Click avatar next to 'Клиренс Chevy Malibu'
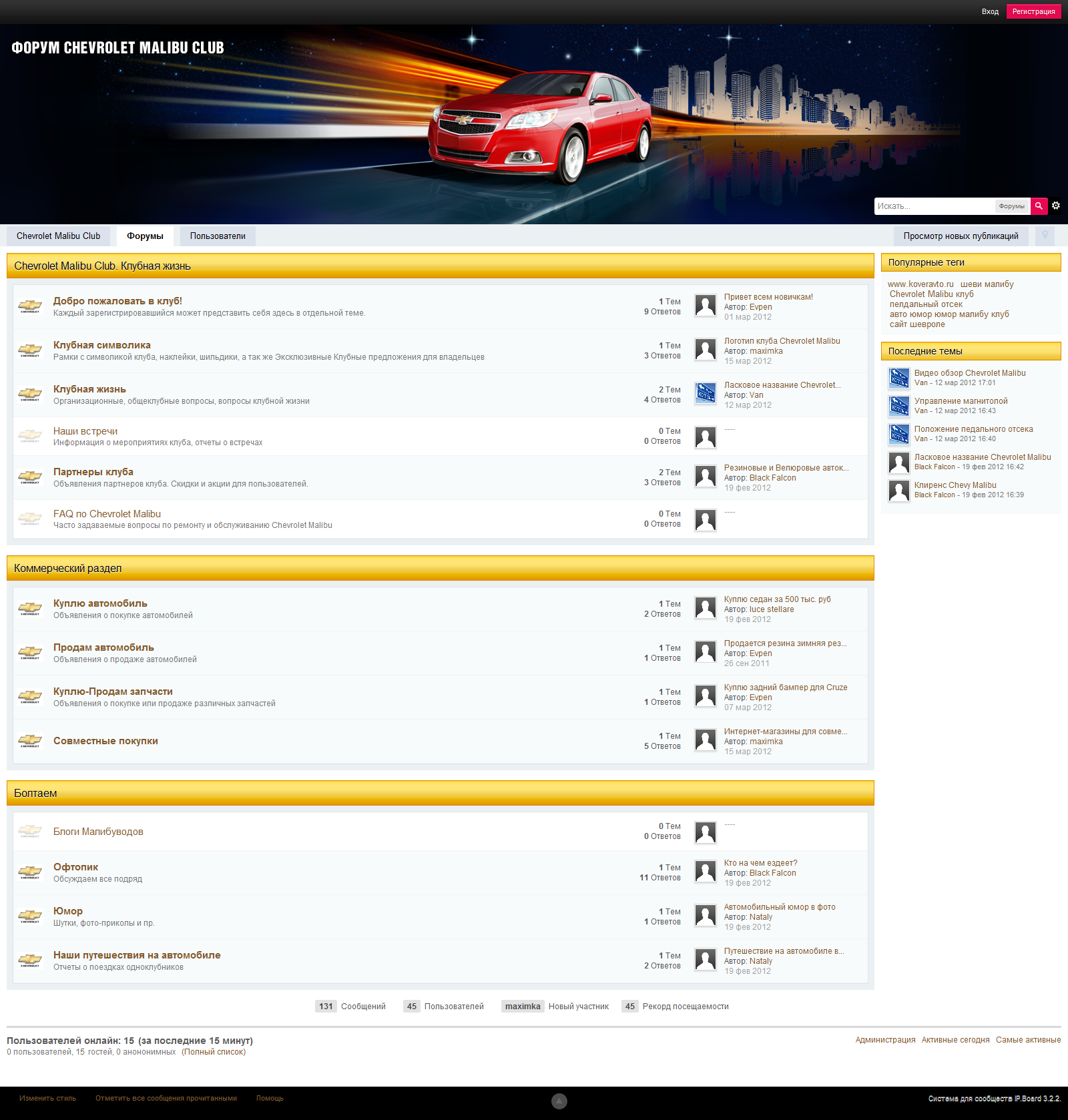The image size is (1068, 1120). pos(899,490)
